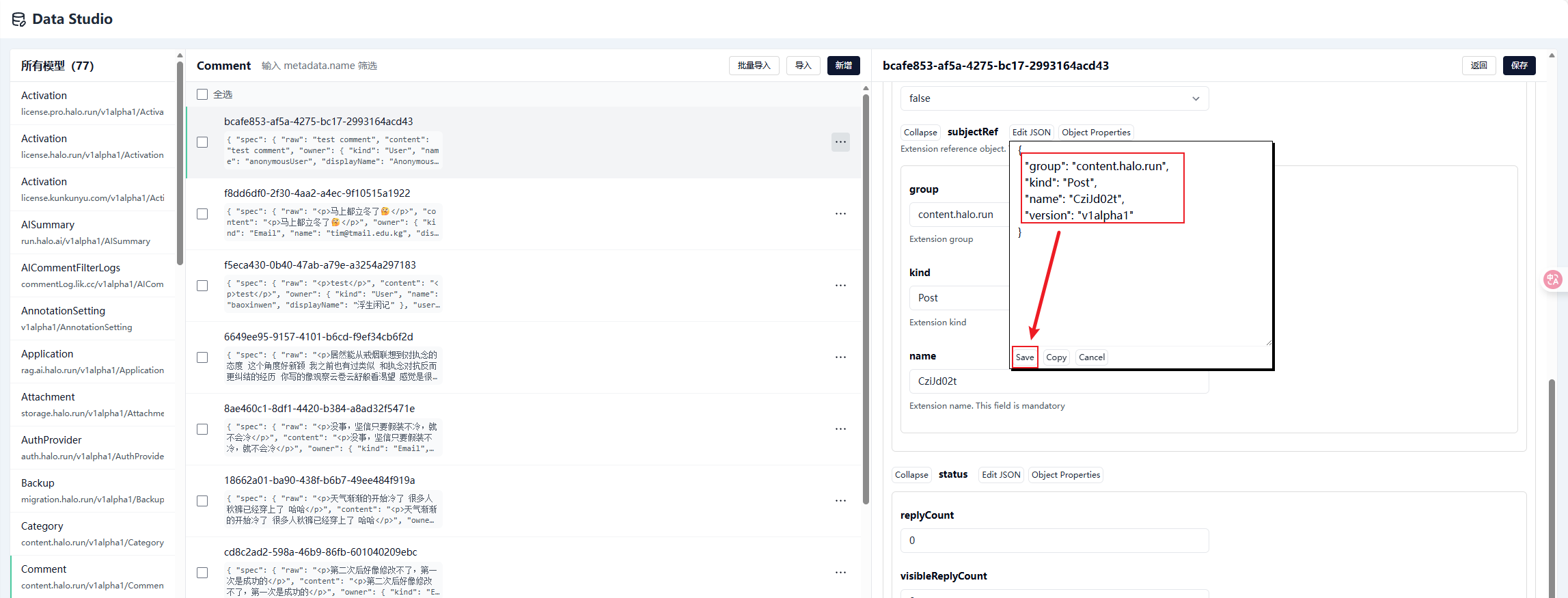This screenshot has width=1568, height=598.
Task: Click the comment list vertical scrollbar
Action: click(x=866, y=301)
